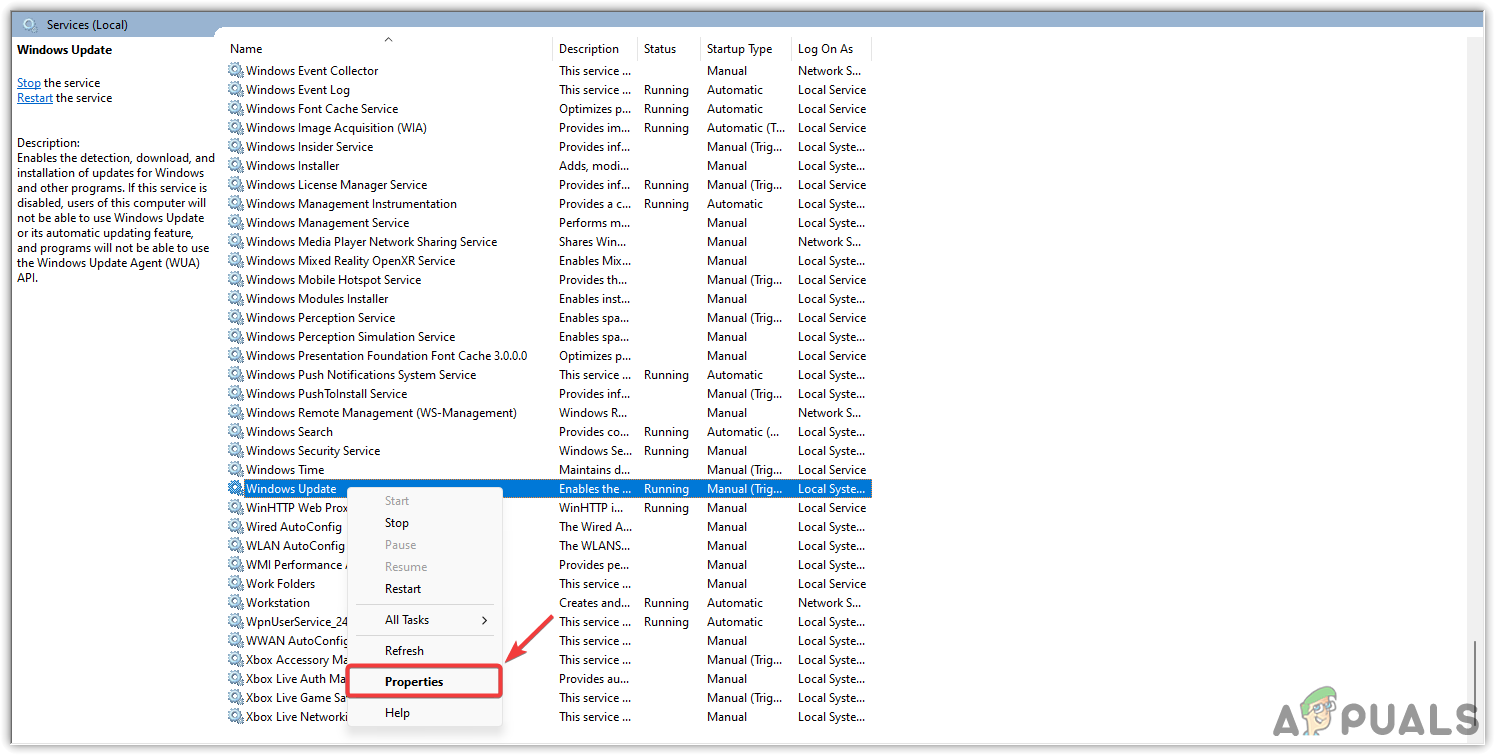Click the Windows Event Log service icon

click(236, 90)
